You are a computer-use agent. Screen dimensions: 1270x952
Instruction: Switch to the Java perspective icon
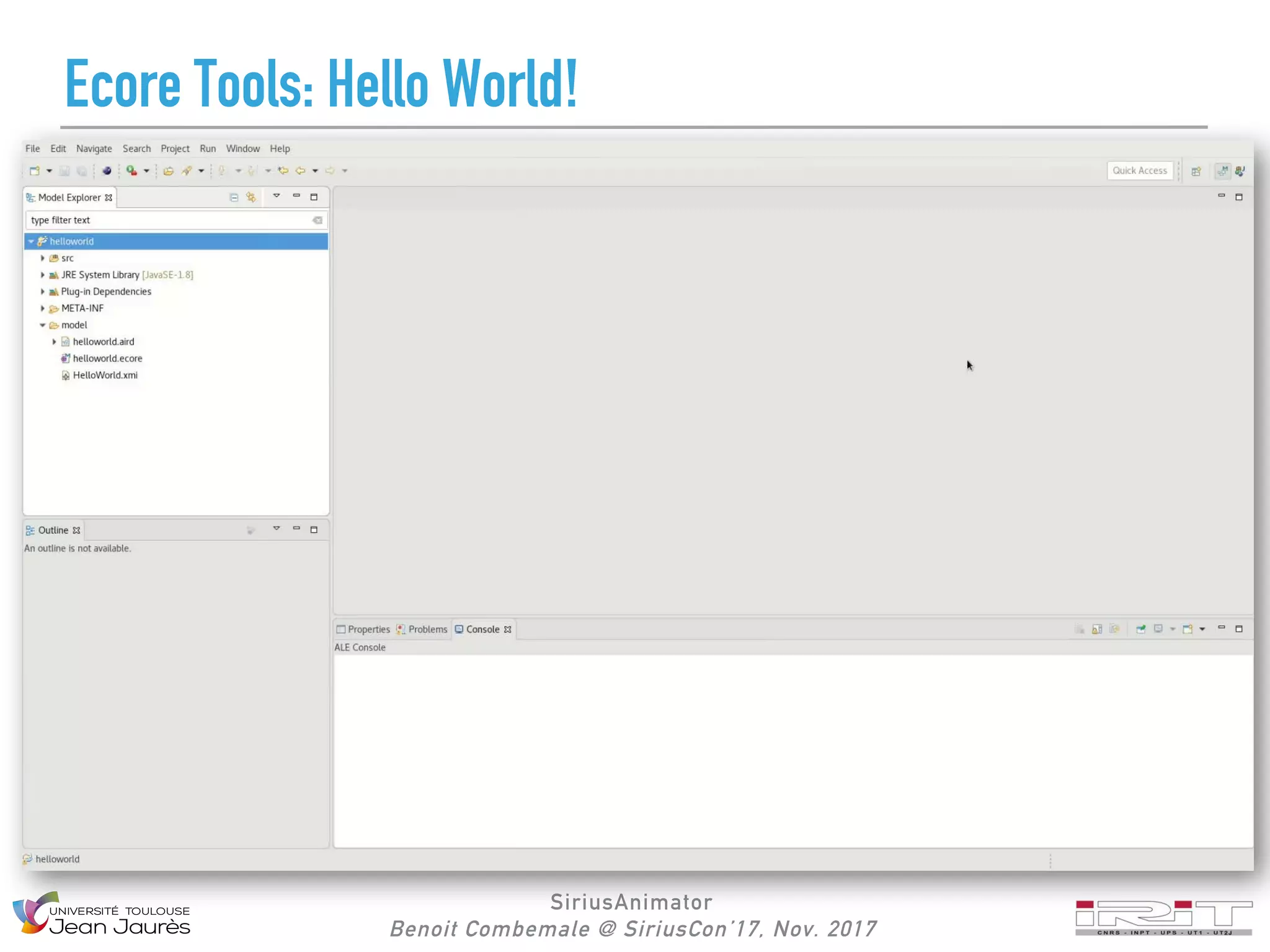tap(1240, 171)
